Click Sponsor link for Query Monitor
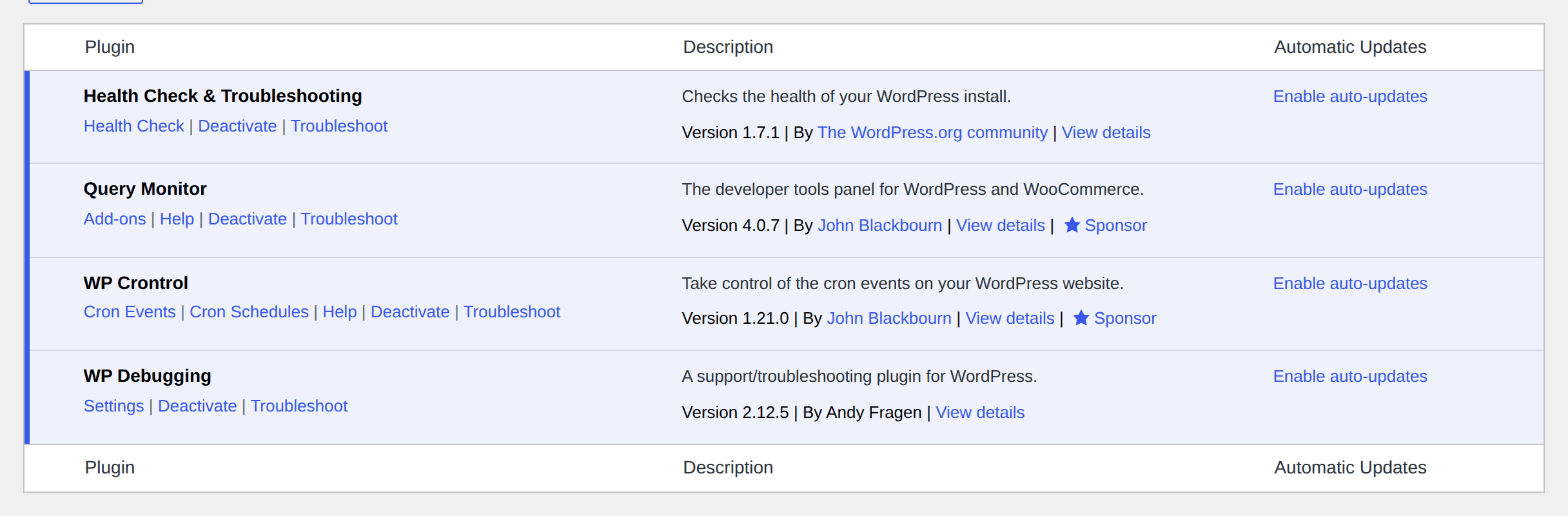 coord(1115,225)
